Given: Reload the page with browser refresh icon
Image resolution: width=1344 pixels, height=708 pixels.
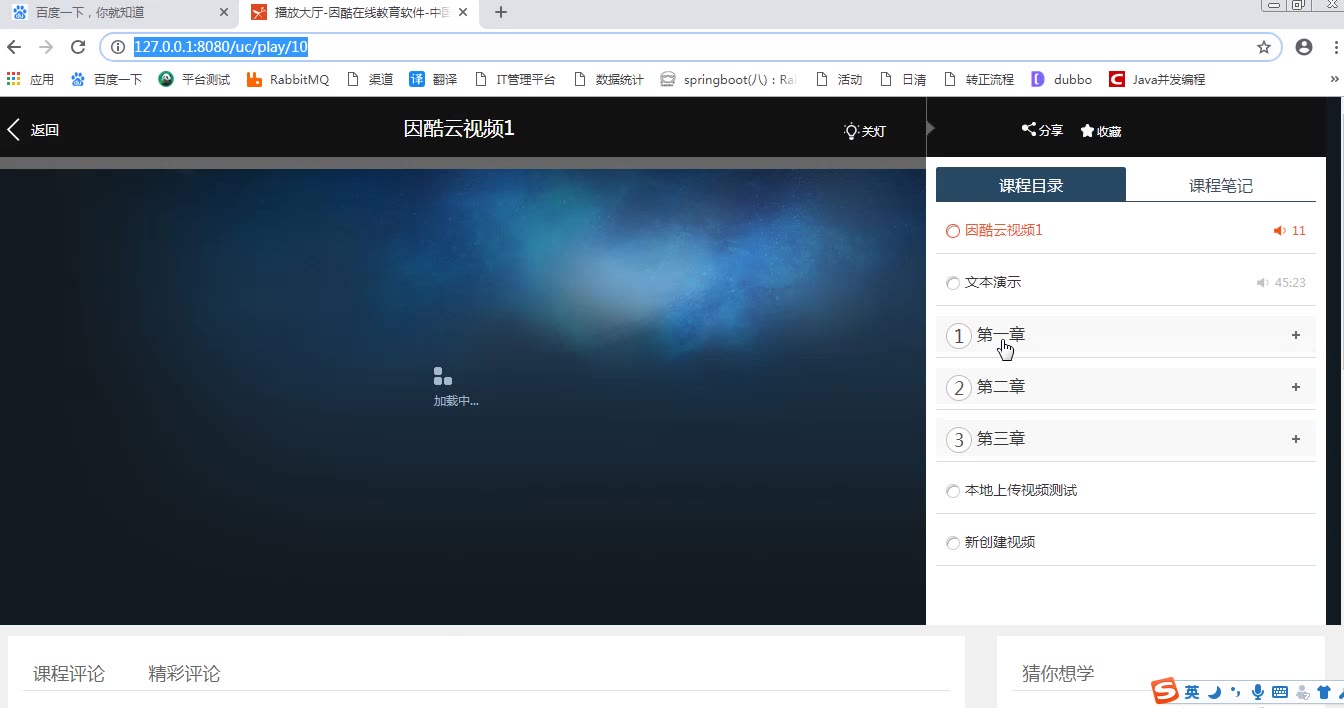Looking at the screenshot, I should 78,47.
